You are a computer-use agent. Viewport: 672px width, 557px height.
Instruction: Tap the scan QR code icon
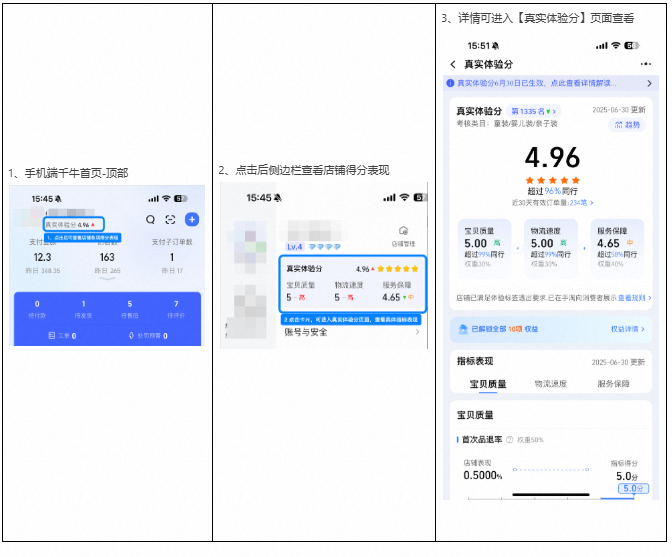(x=170, y=220)
